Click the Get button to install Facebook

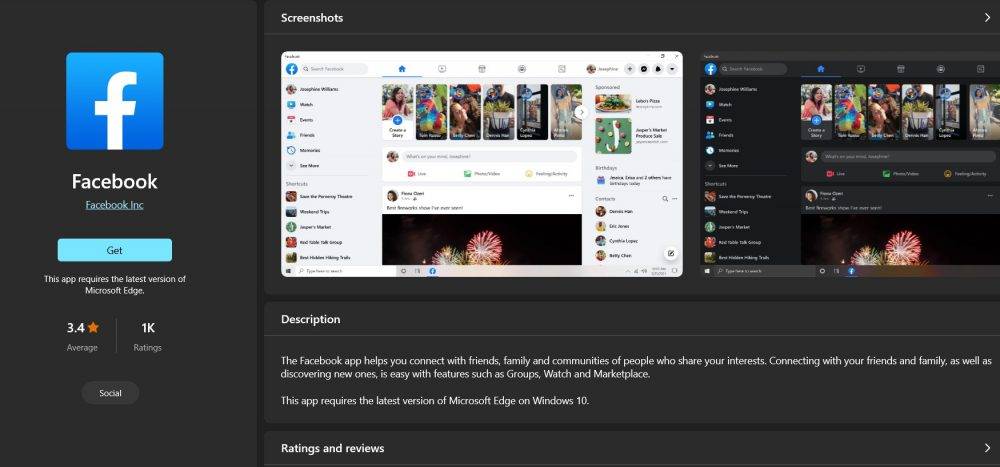point(115,250)
